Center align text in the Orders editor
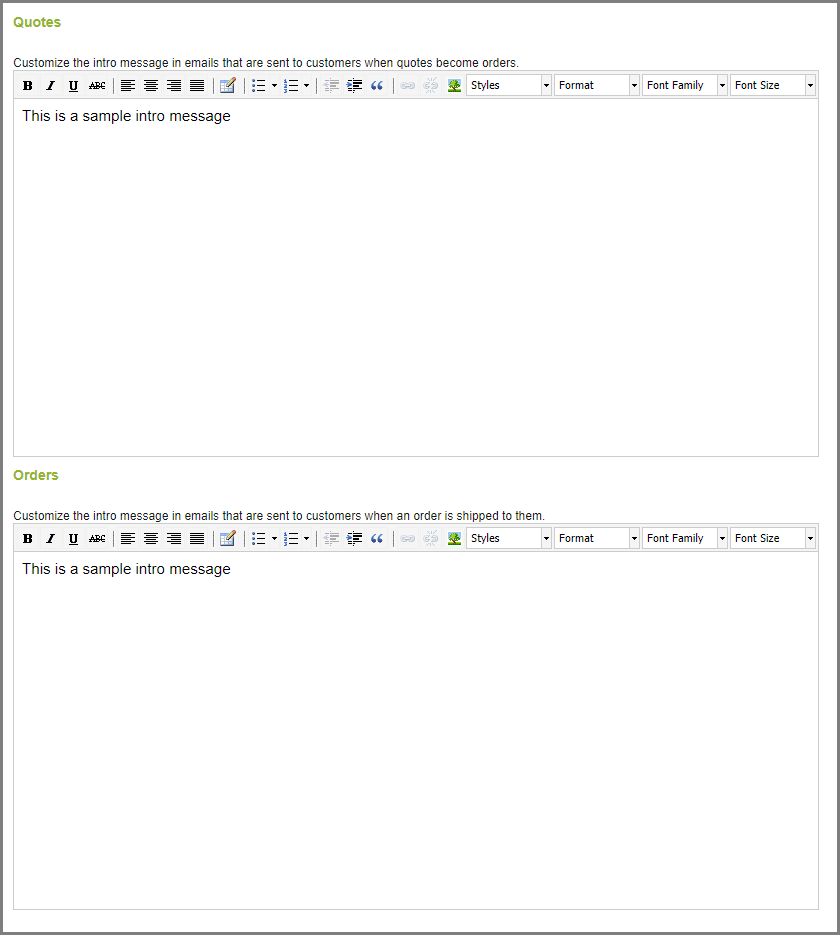 [x=151, y=538]
